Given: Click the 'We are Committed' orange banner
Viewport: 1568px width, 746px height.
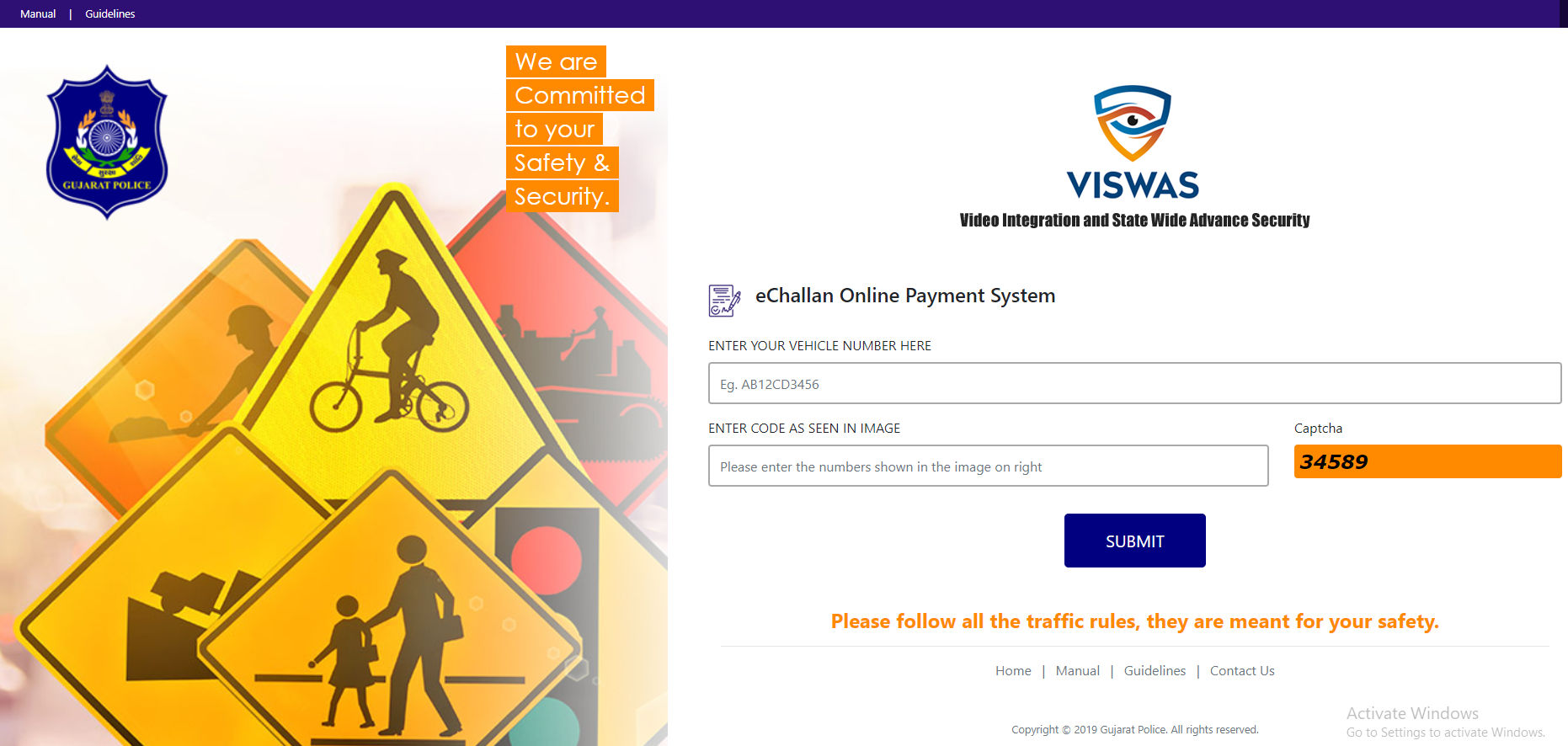Looking at the screenshot, I should point(579,128).
